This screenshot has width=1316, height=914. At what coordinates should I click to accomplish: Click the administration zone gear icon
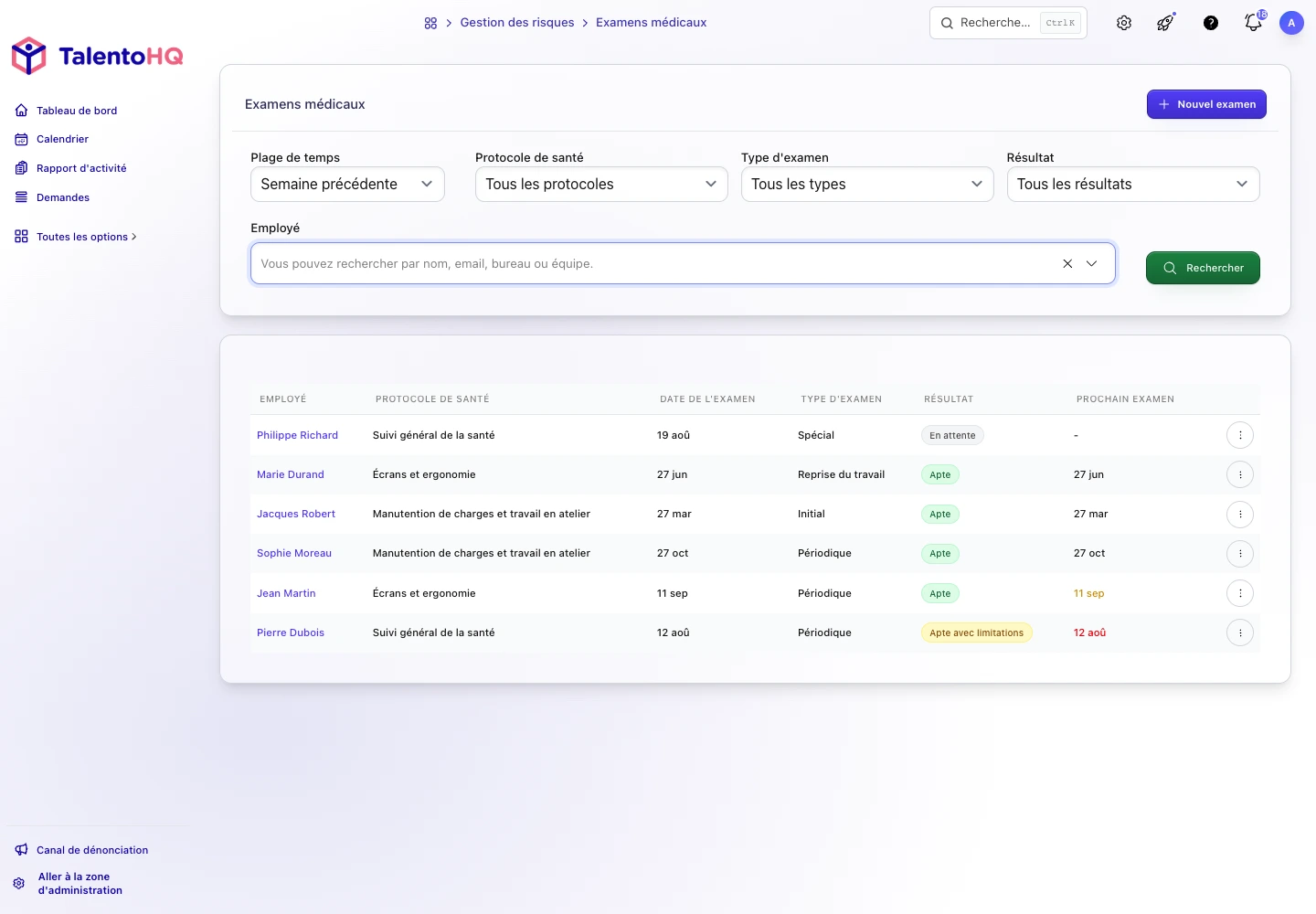click(x=19, y=884)
